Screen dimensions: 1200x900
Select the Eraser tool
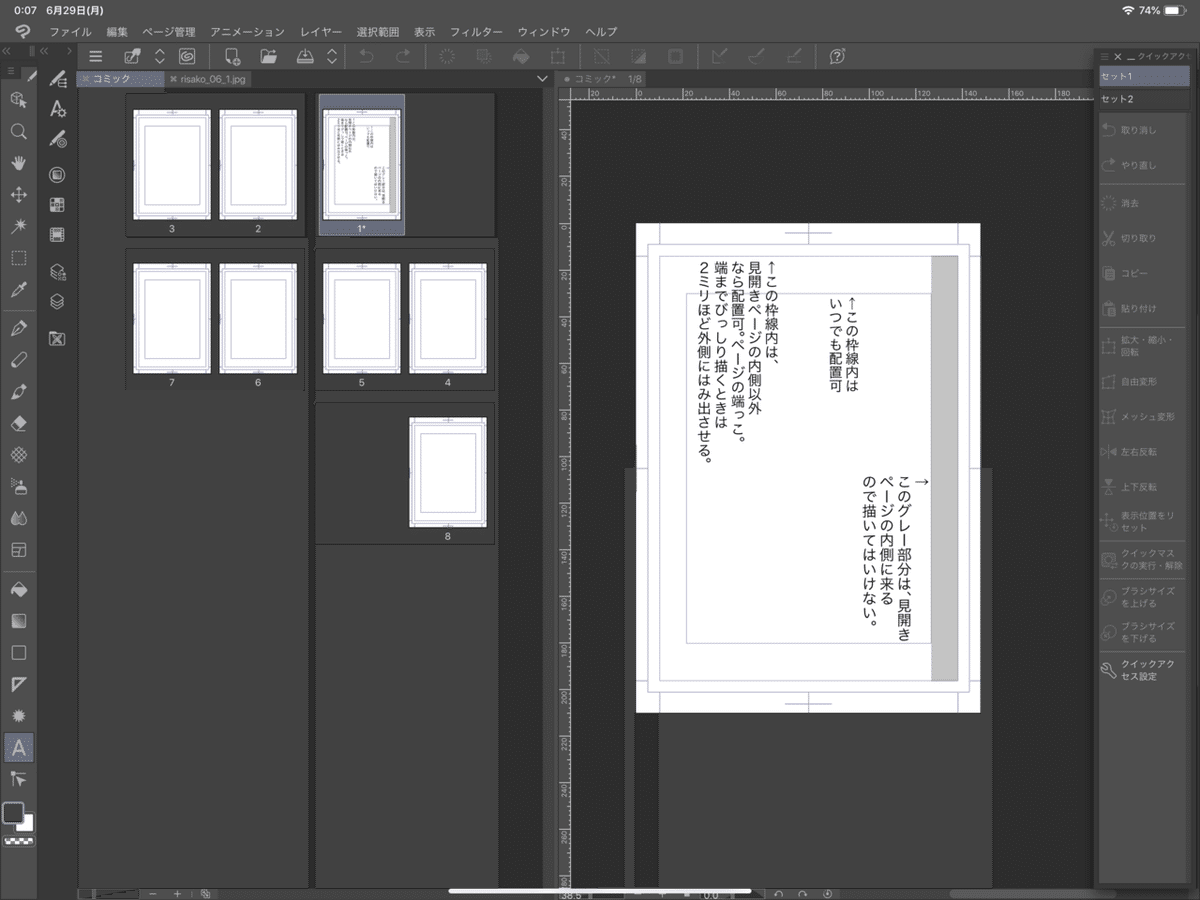pos(18,422)
